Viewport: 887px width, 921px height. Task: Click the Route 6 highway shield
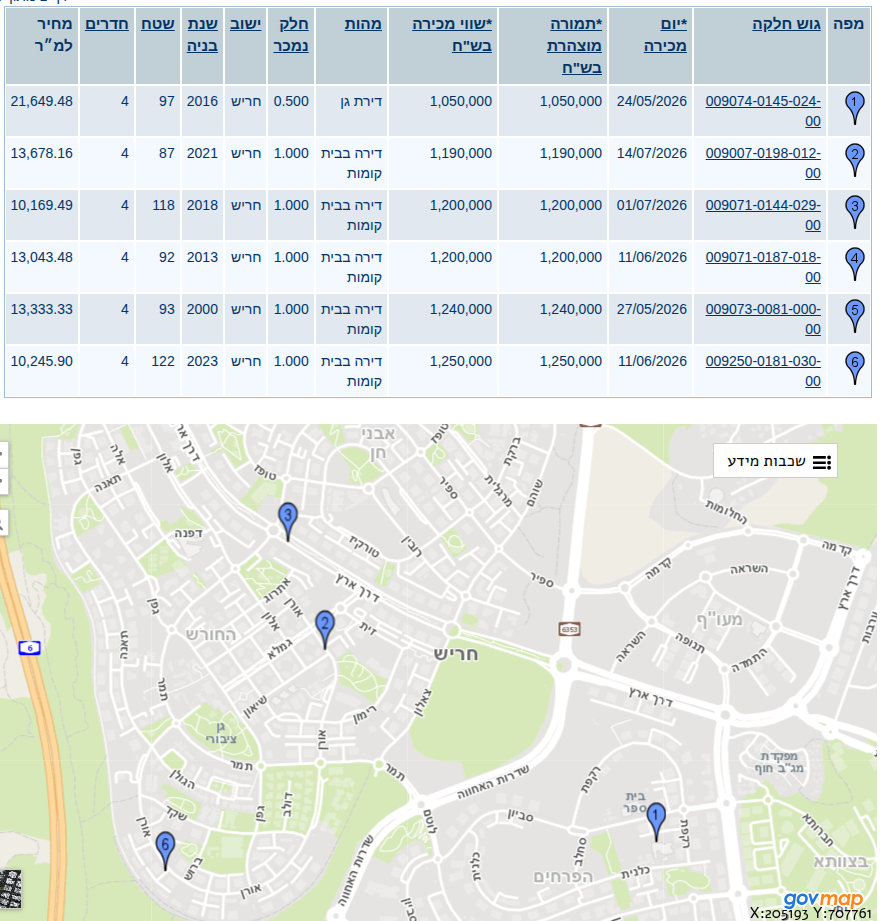(x=29, y=648)
